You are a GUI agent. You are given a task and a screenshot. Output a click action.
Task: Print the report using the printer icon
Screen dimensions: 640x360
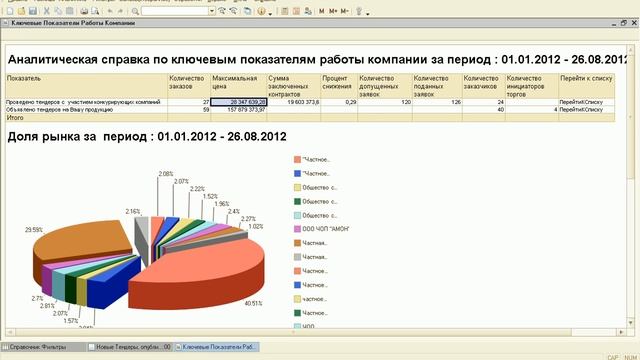(84, 11)
